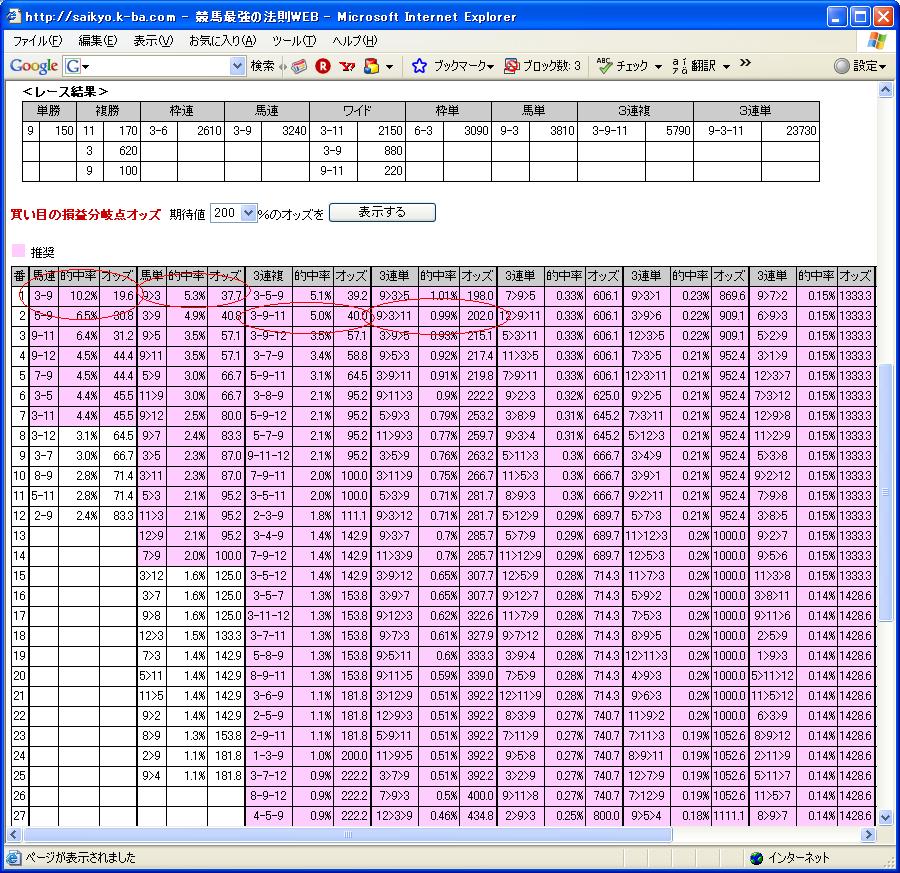Click the 表示する button
Image resolution: width=900 pixels, height=873 pixels.
pos(382,212)
